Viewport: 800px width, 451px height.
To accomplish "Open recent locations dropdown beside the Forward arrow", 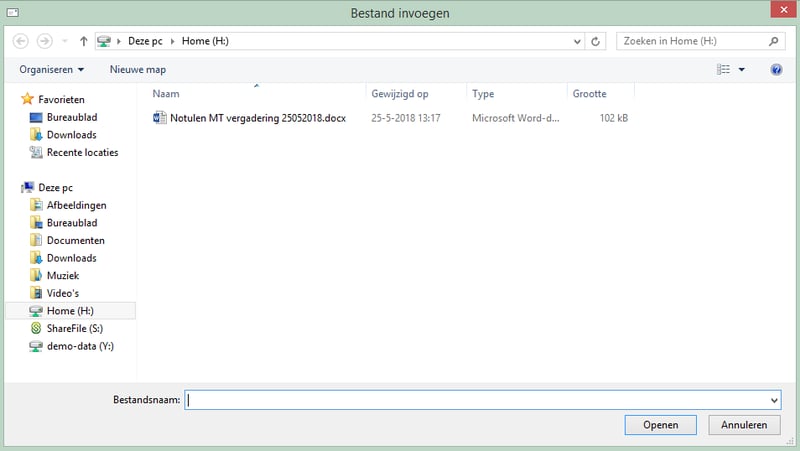I will 65,41.
